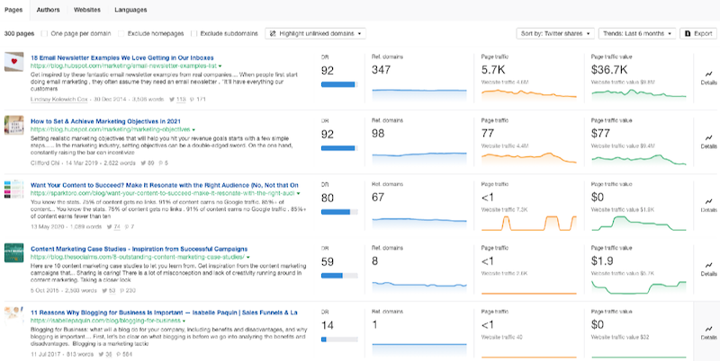Open Details for the Marketing Objectives row
720x361 pixels.
708,141
